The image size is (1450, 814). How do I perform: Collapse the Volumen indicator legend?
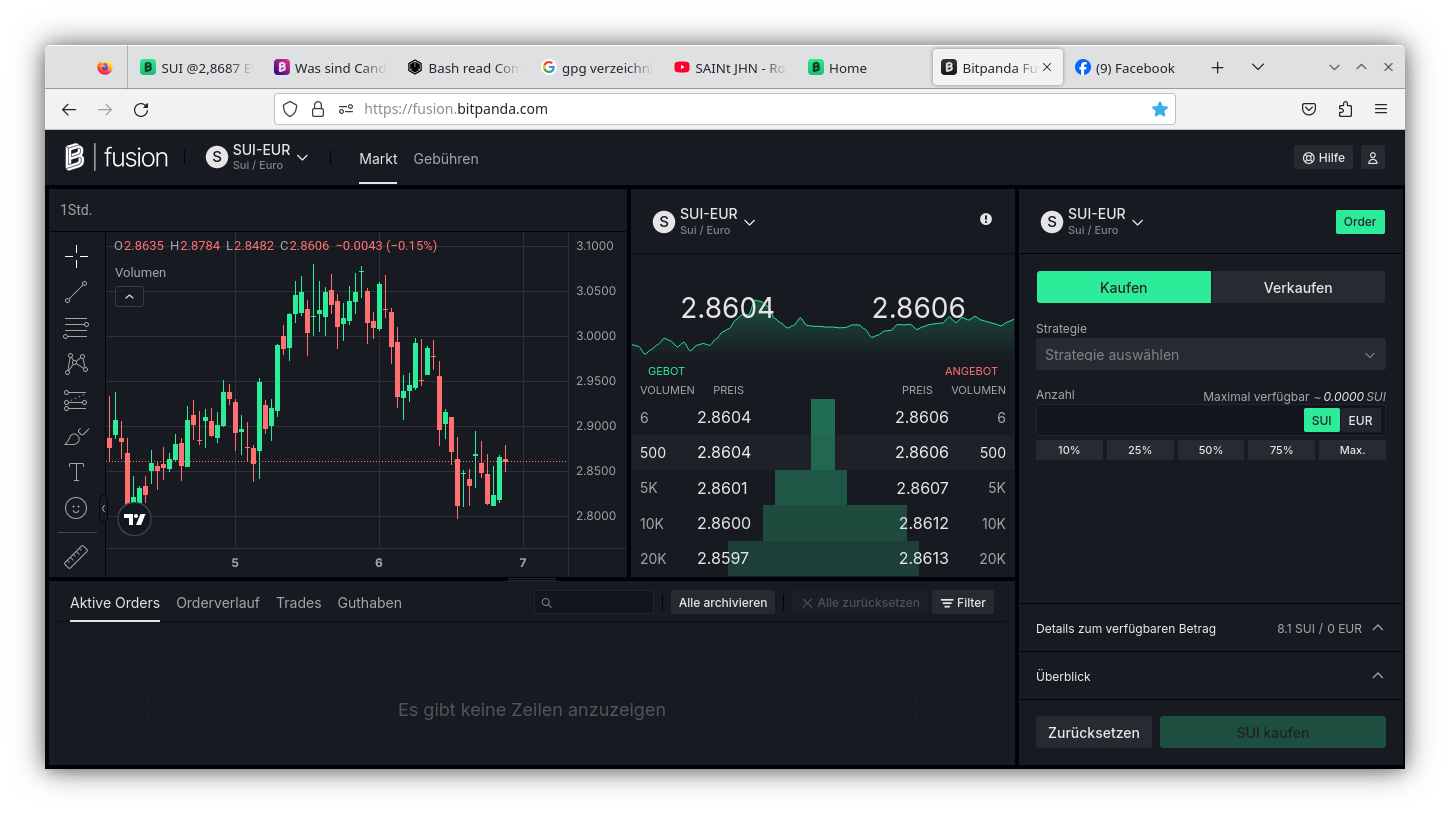tap(129, 296)
